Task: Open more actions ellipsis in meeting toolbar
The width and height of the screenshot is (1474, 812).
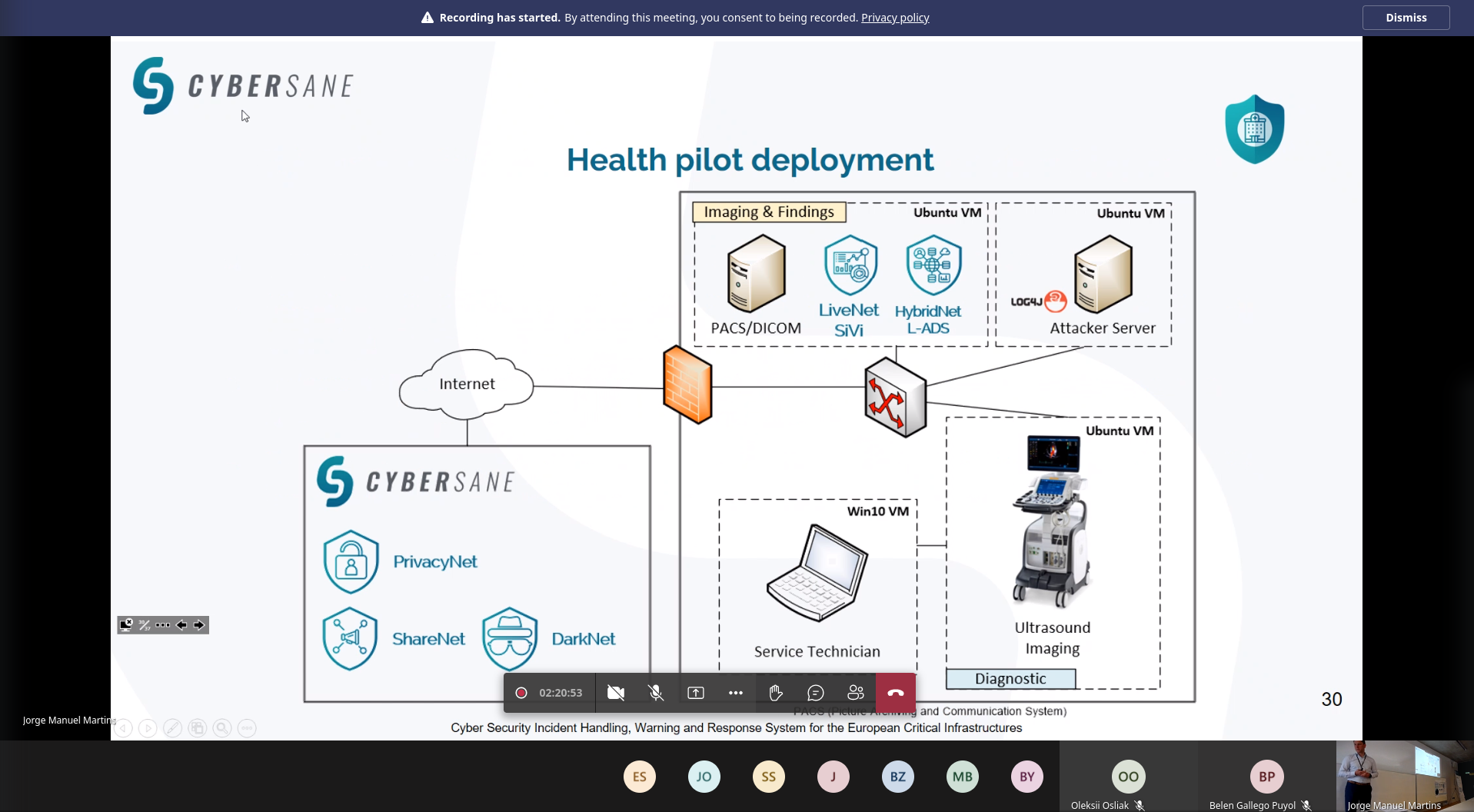Action: click(736, 693)
